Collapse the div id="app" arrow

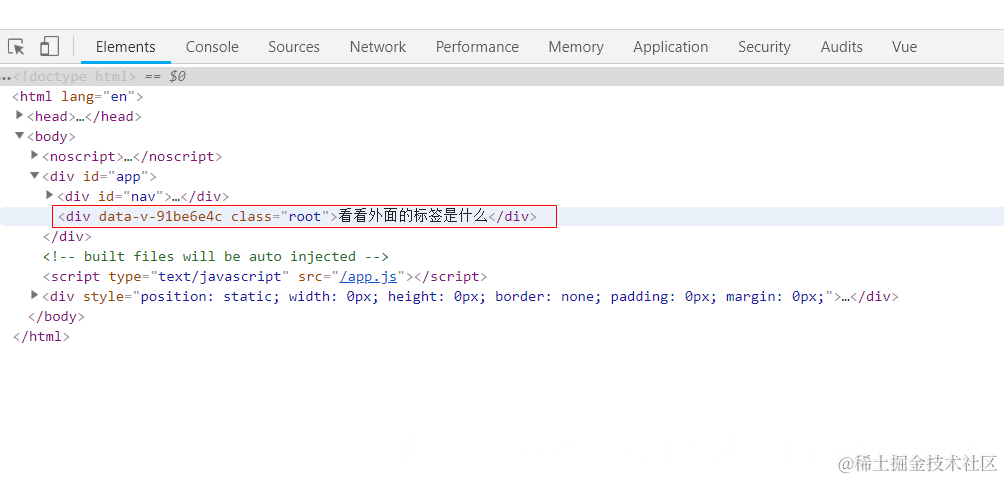[35, 175]
